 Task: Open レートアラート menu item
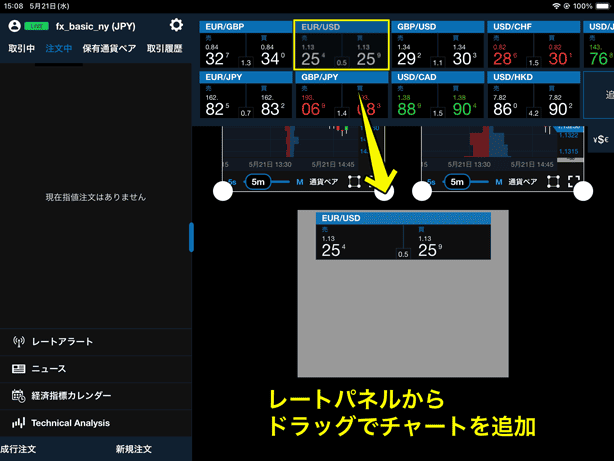coord(96,342)
